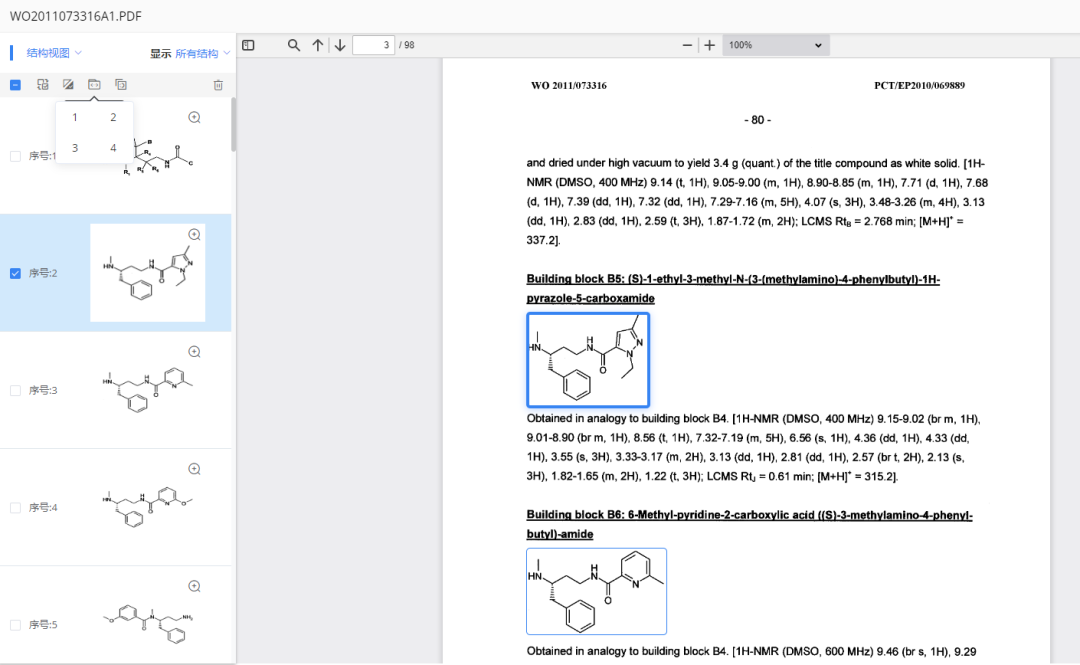
Task: Untick the checkbox for 序号:2
Action: tap(15, 274)
